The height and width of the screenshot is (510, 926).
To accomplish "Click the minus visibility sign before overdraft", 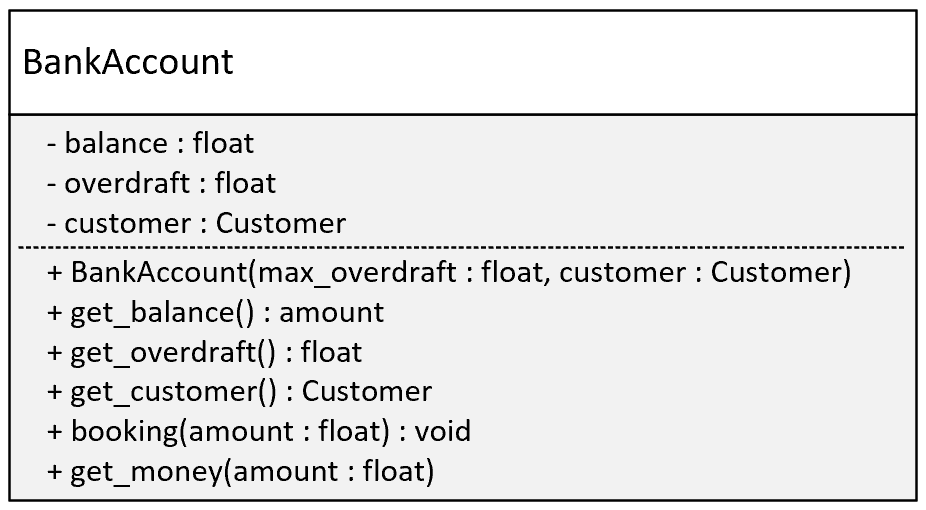I will [x=52, y=184].
